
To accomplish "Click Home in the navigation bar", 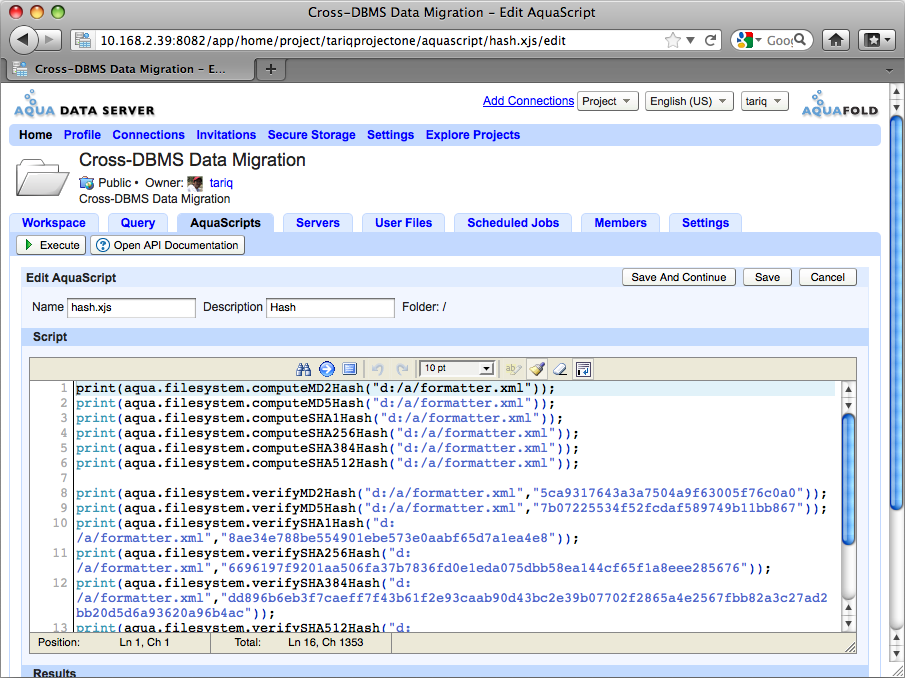I will 35,135.
